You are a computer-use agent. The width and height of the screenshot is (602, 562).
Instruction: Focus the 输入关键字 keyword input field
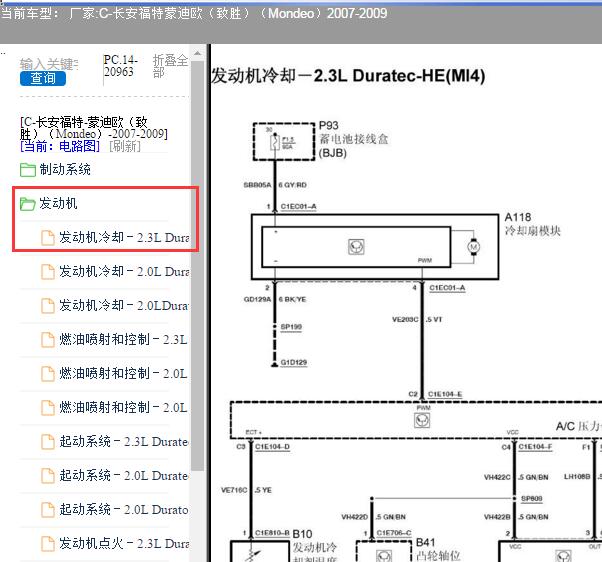(49, 64)
